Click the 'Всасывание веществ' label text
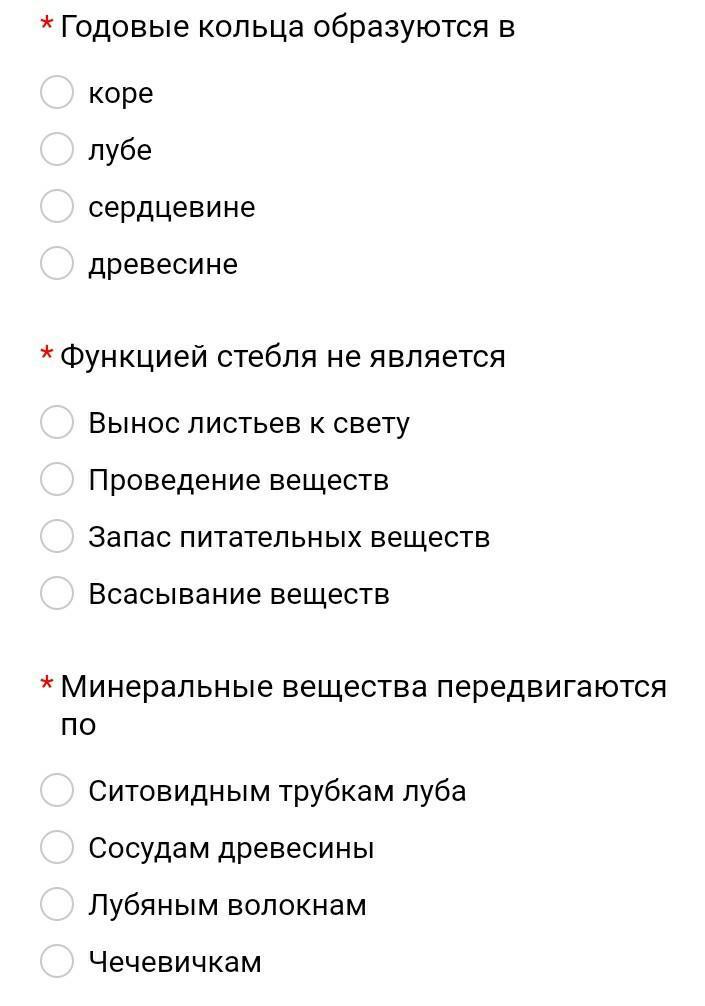The height and width of the screenshot is (1006, 705). 238,594
